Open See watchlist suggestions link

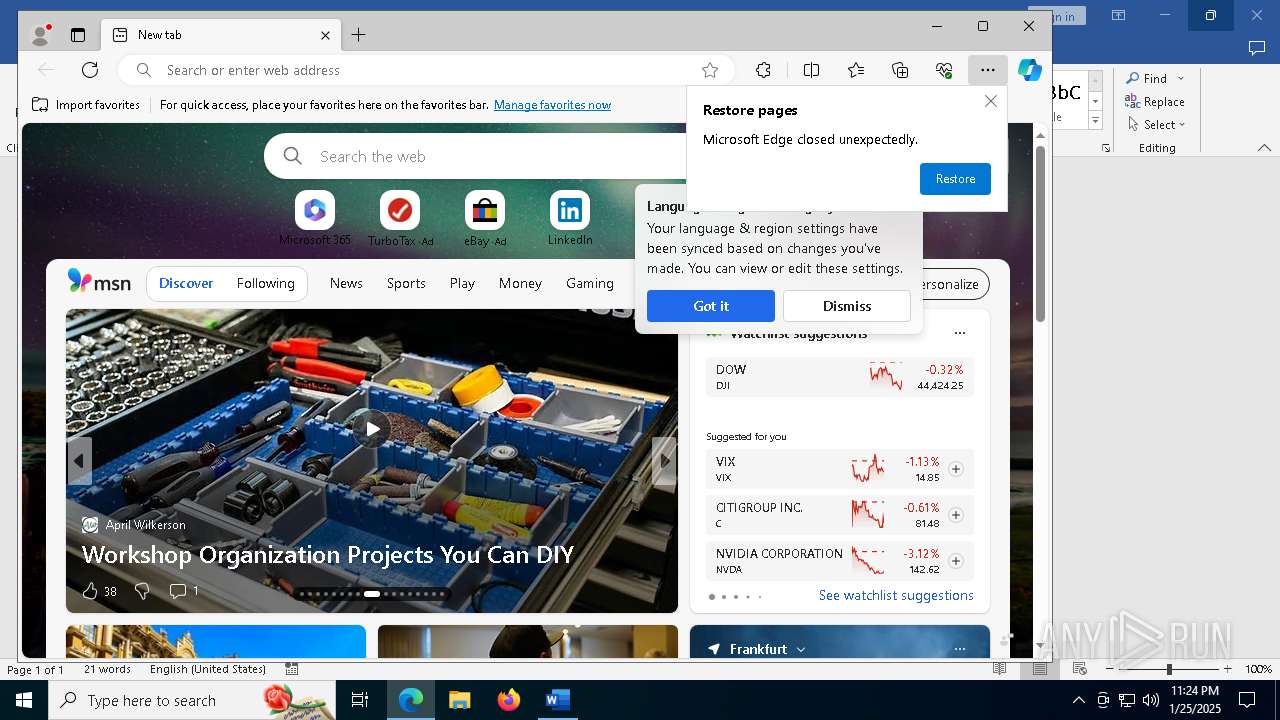(x=896, y=595)
